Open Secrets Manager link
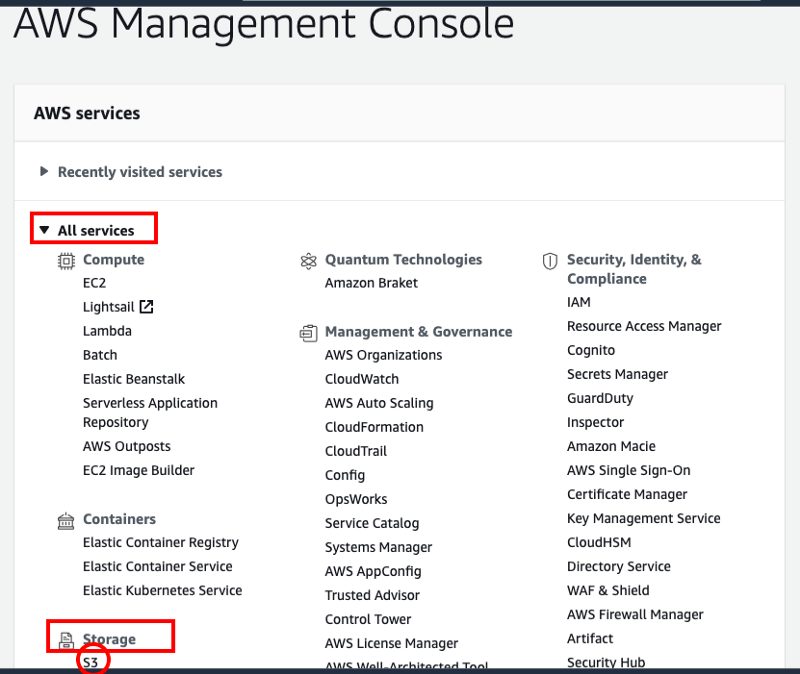This screenshot has width=800, height=674. (x=617, y=375)
